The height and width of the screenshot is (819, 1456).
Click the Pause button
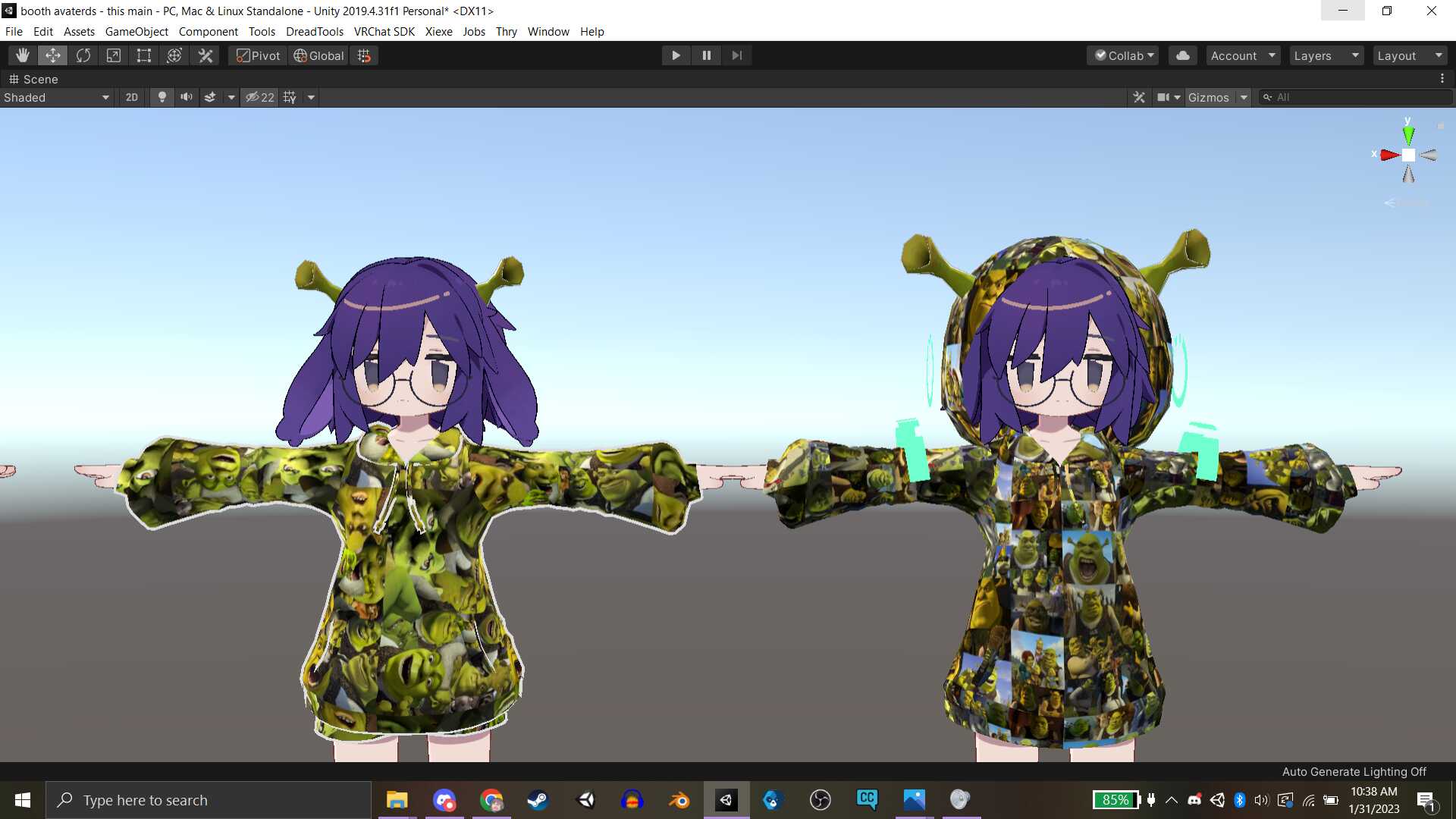(x=706, y=55)
